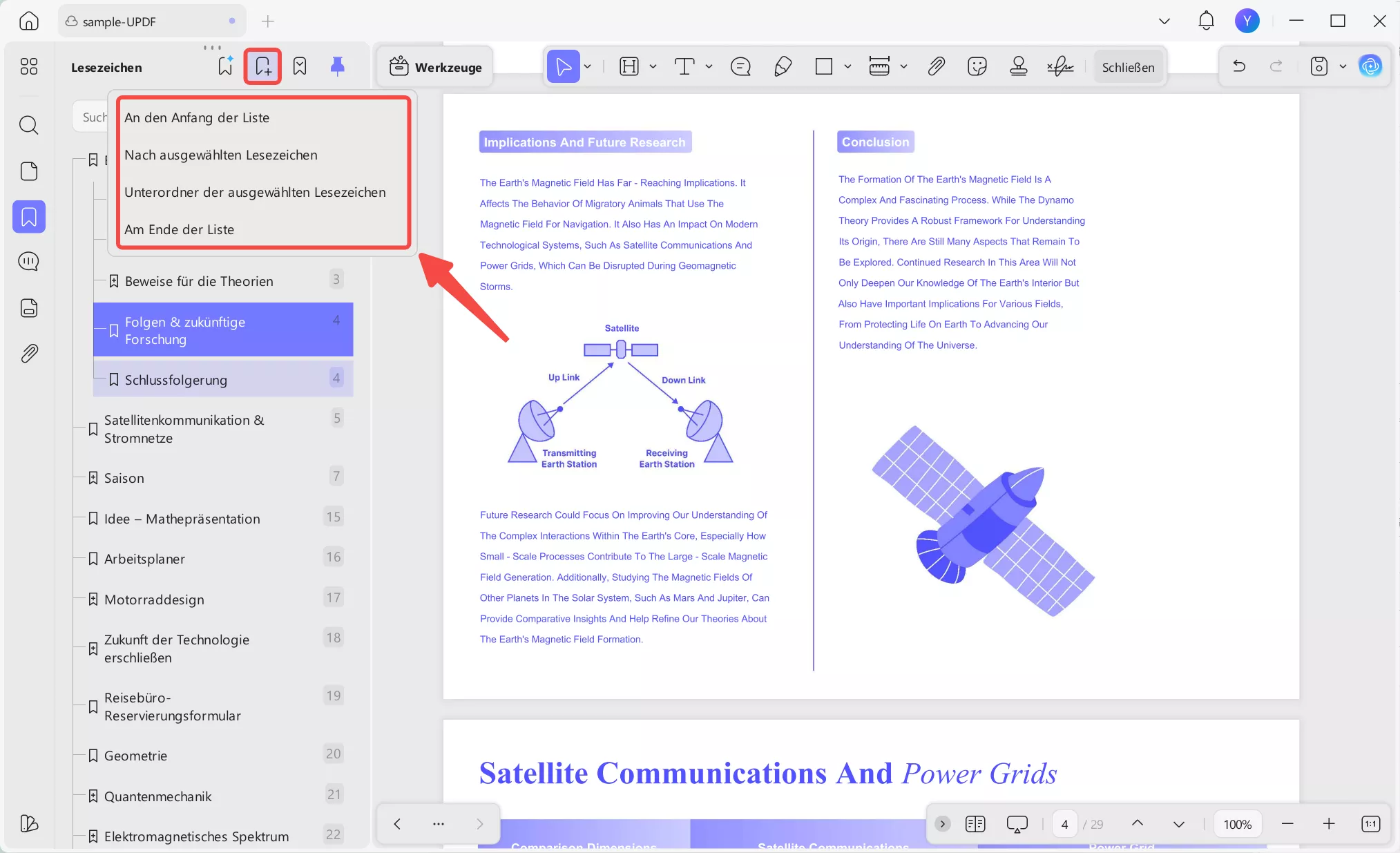Click the attach file paperclip in toolbar
Image resolution: width=1400 pixels, height=853 pixels.
[936, 67]
